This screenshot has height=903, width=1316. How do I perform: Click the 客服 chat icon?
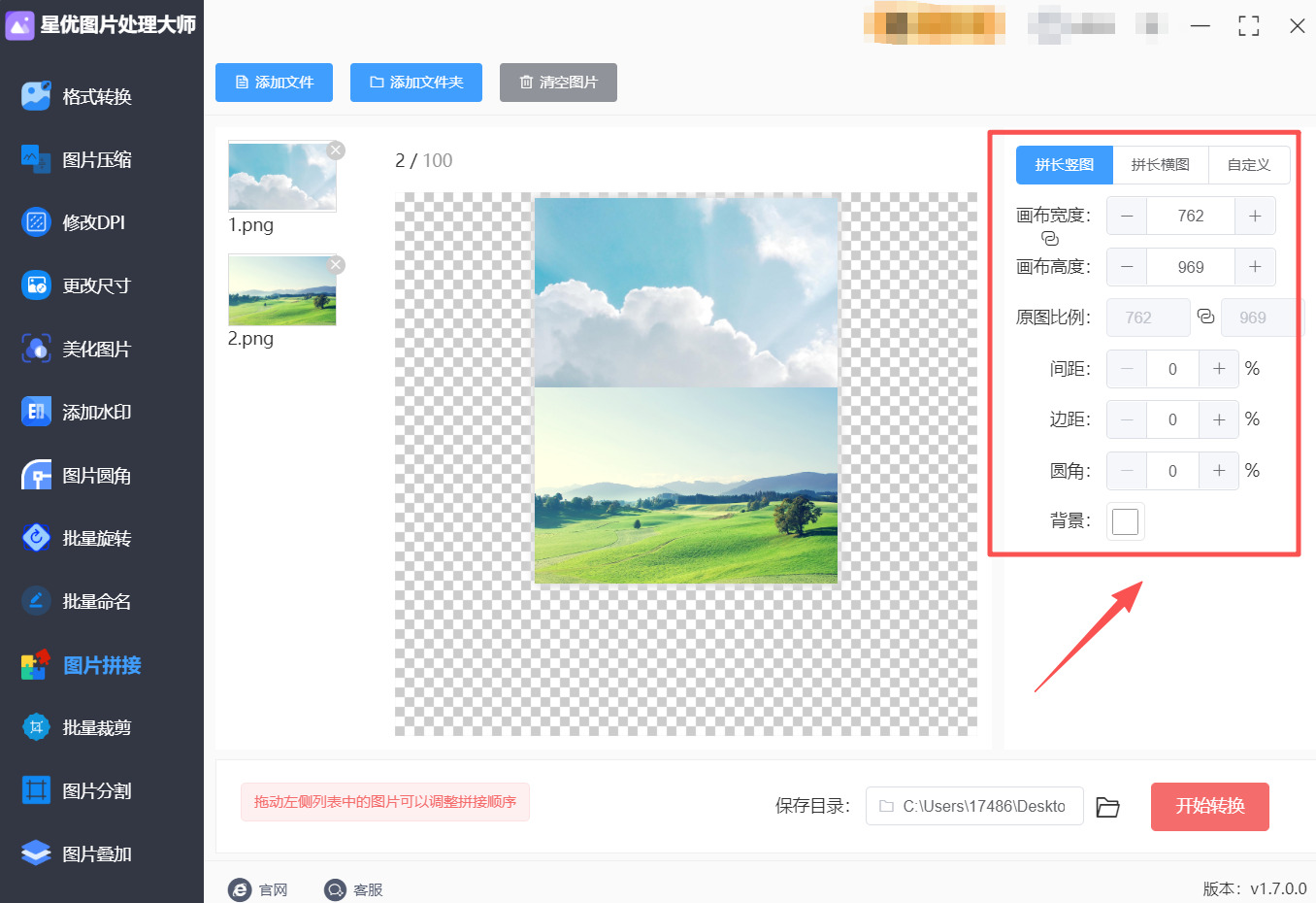[335, 889]
